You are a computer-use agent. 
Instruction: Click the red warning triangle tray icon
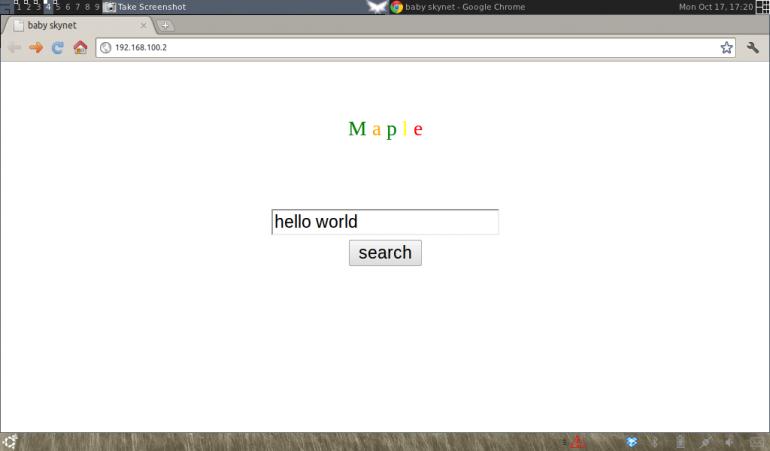pos(578,442)
